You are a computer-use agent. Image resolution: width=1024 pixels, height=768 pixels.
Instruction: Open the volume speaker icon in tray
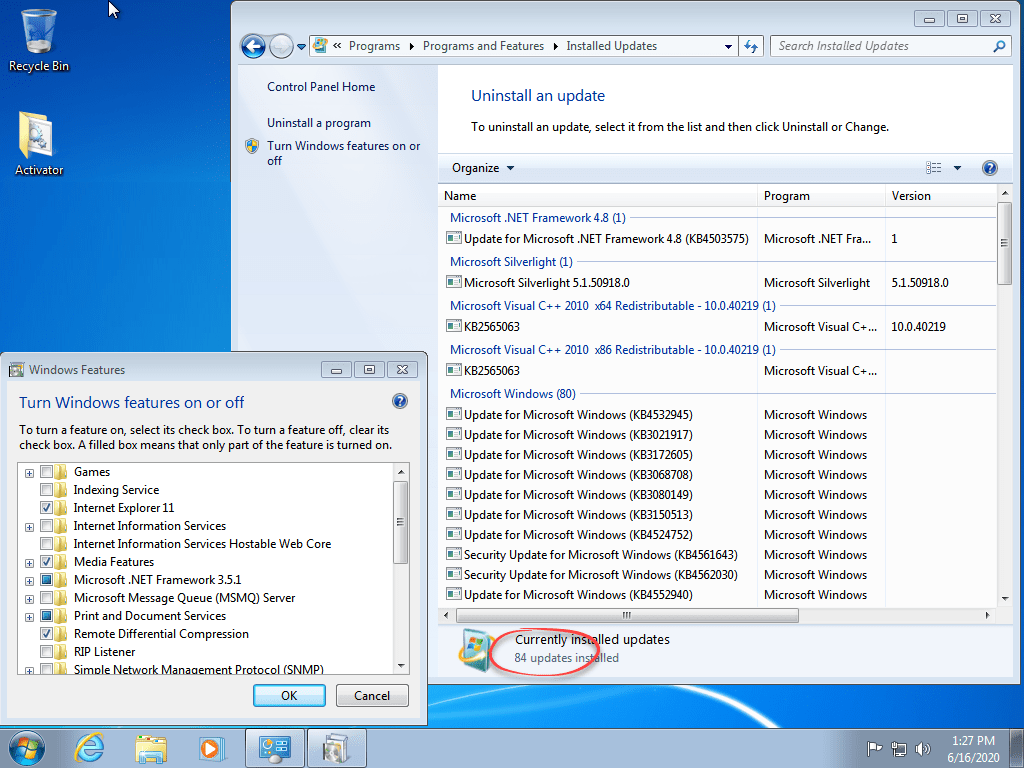click(x=922, y=748)
